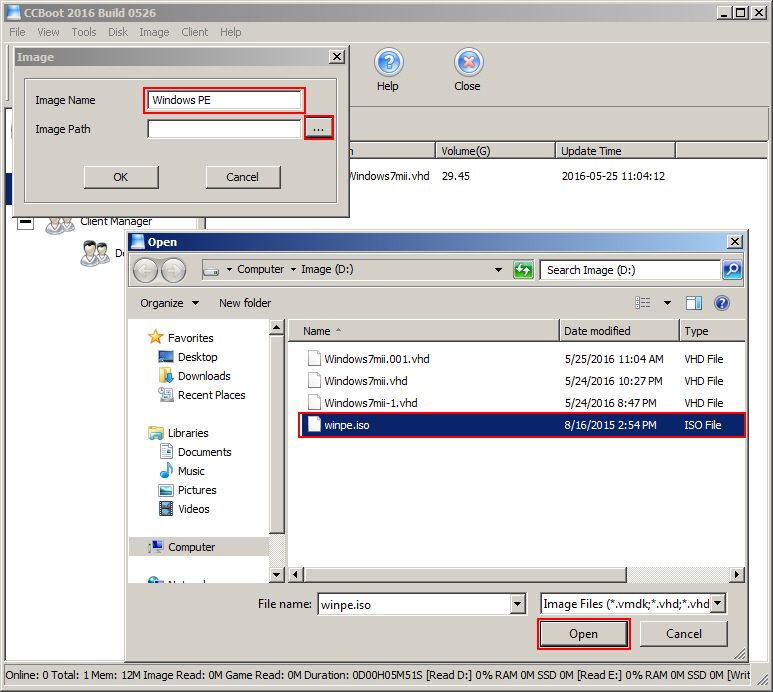Click the Image Name input field
This screenshot has height=692, width=773.
[224, 100]
